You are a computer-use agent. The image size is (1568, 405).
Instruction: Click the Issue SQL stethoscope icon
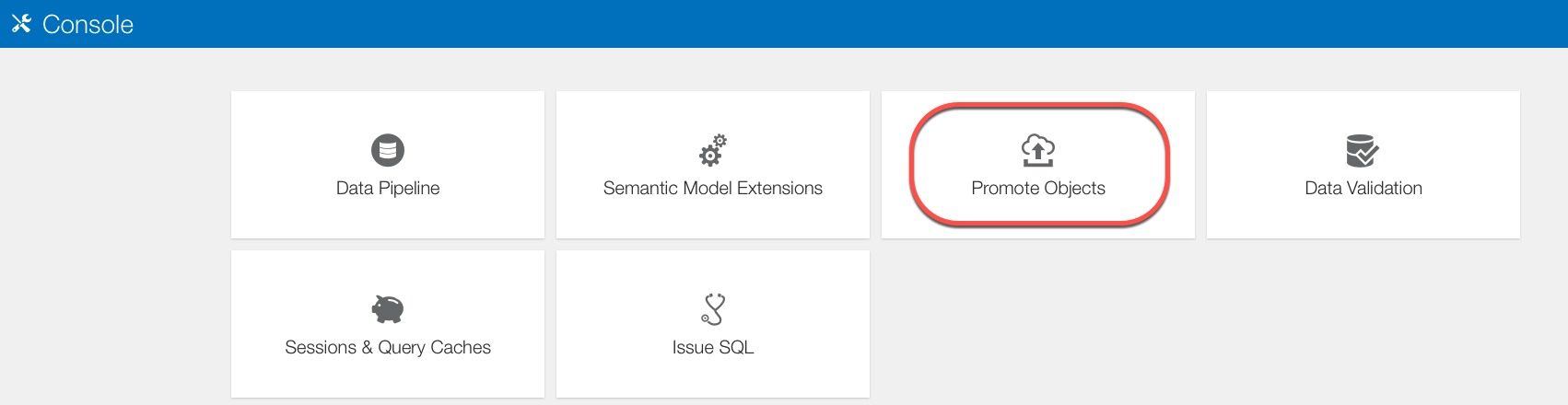(713, 309)
